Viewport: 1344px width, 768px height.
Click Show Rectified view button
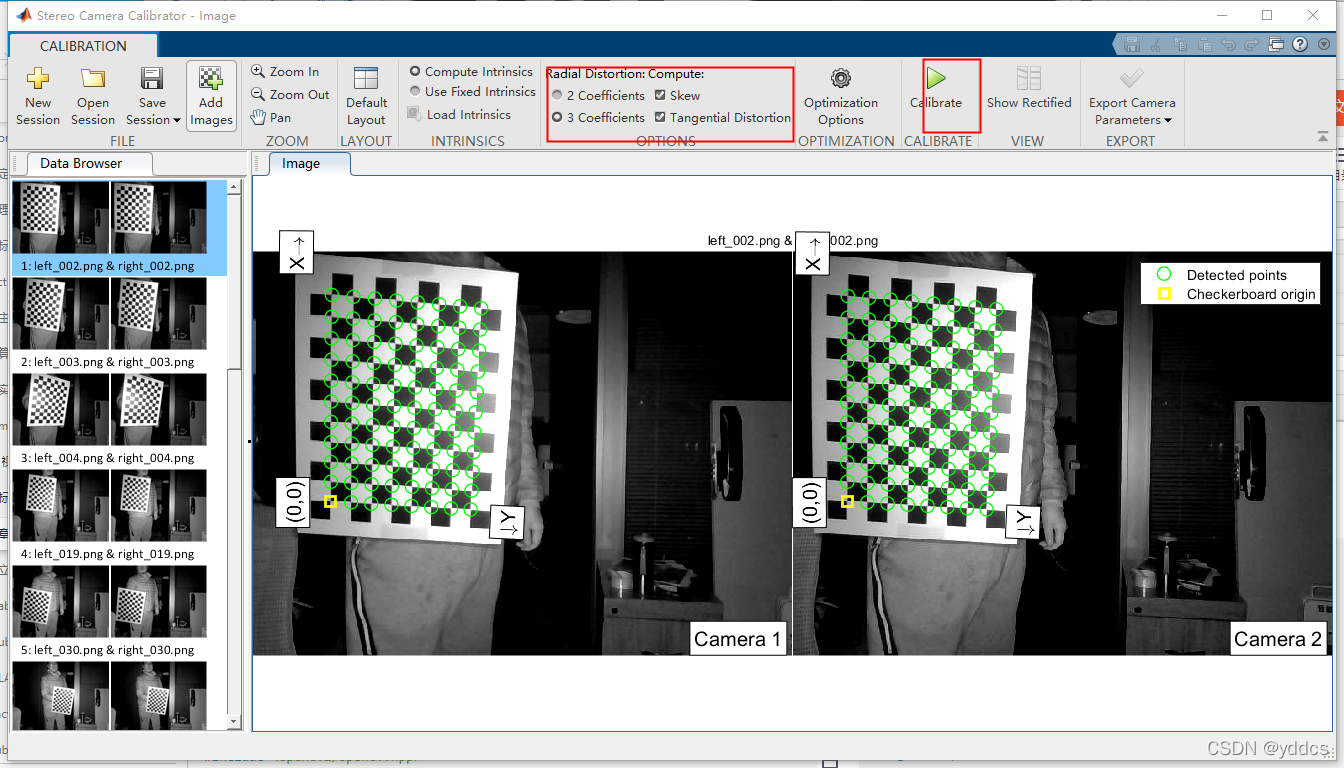point(1029,88)
